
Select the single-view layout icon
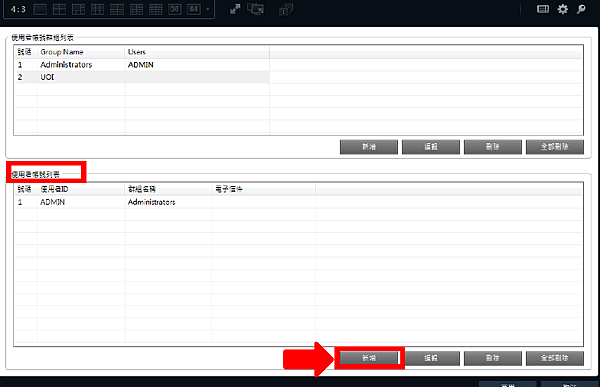(40, 9)
